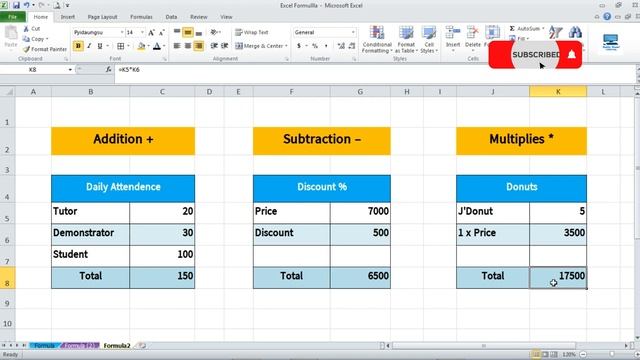The image size is (640, 360).
Task: Open the File tab
Action: tap(13, 17)
